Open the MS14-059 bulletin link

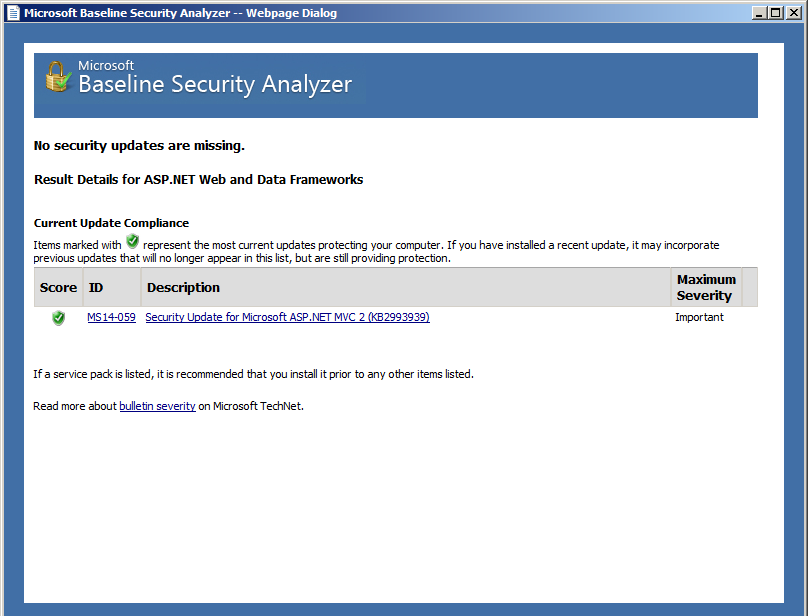(111, 317)
